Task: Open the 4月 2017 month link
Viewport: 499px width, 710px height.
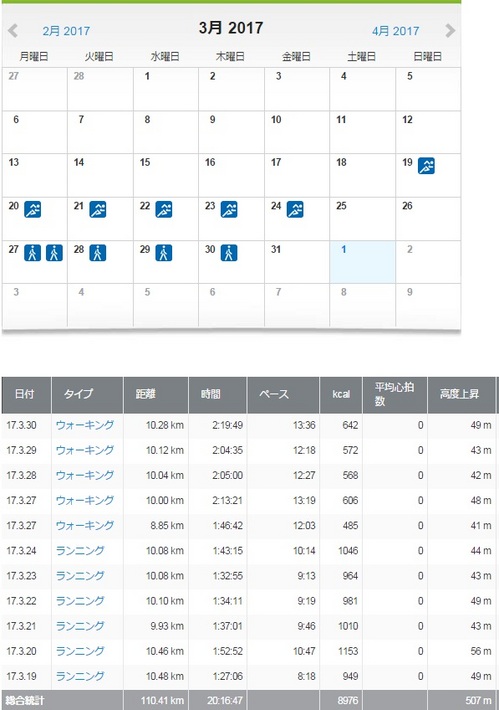Action: coord(395,31)
